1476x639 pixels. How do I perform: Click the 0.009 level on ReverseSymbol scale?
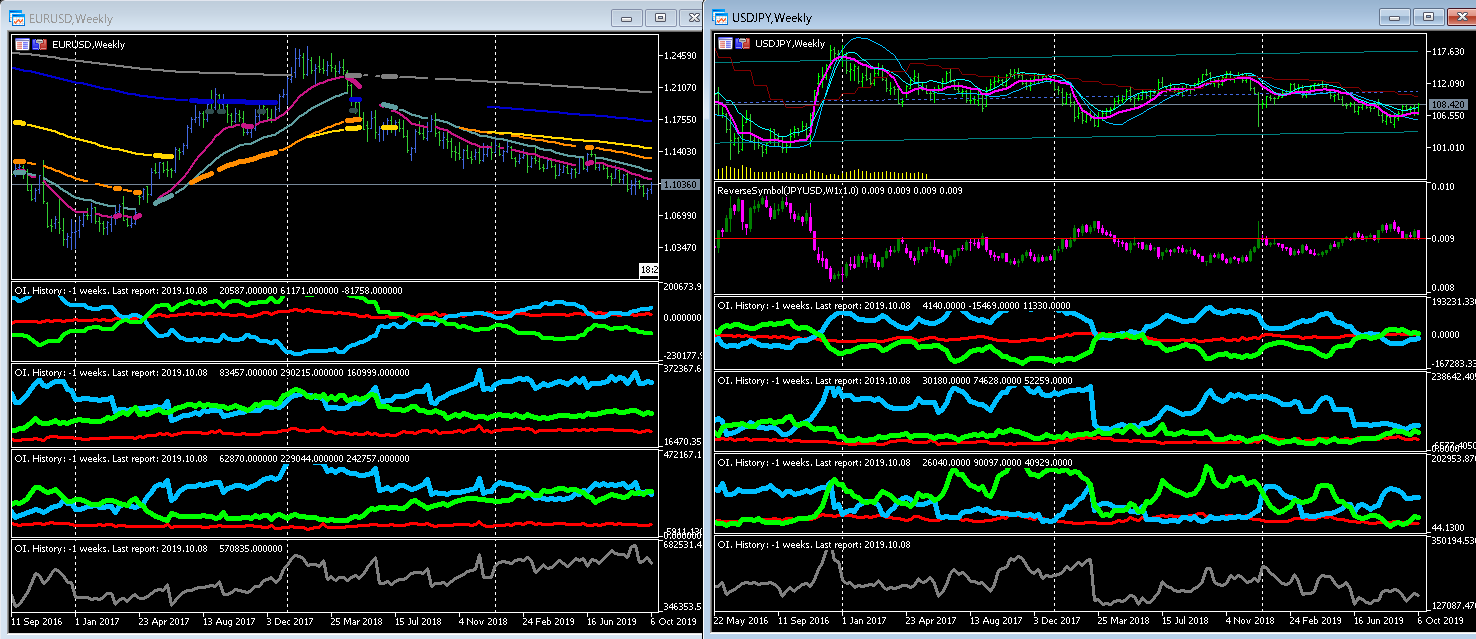click(x=1441, y=239)
